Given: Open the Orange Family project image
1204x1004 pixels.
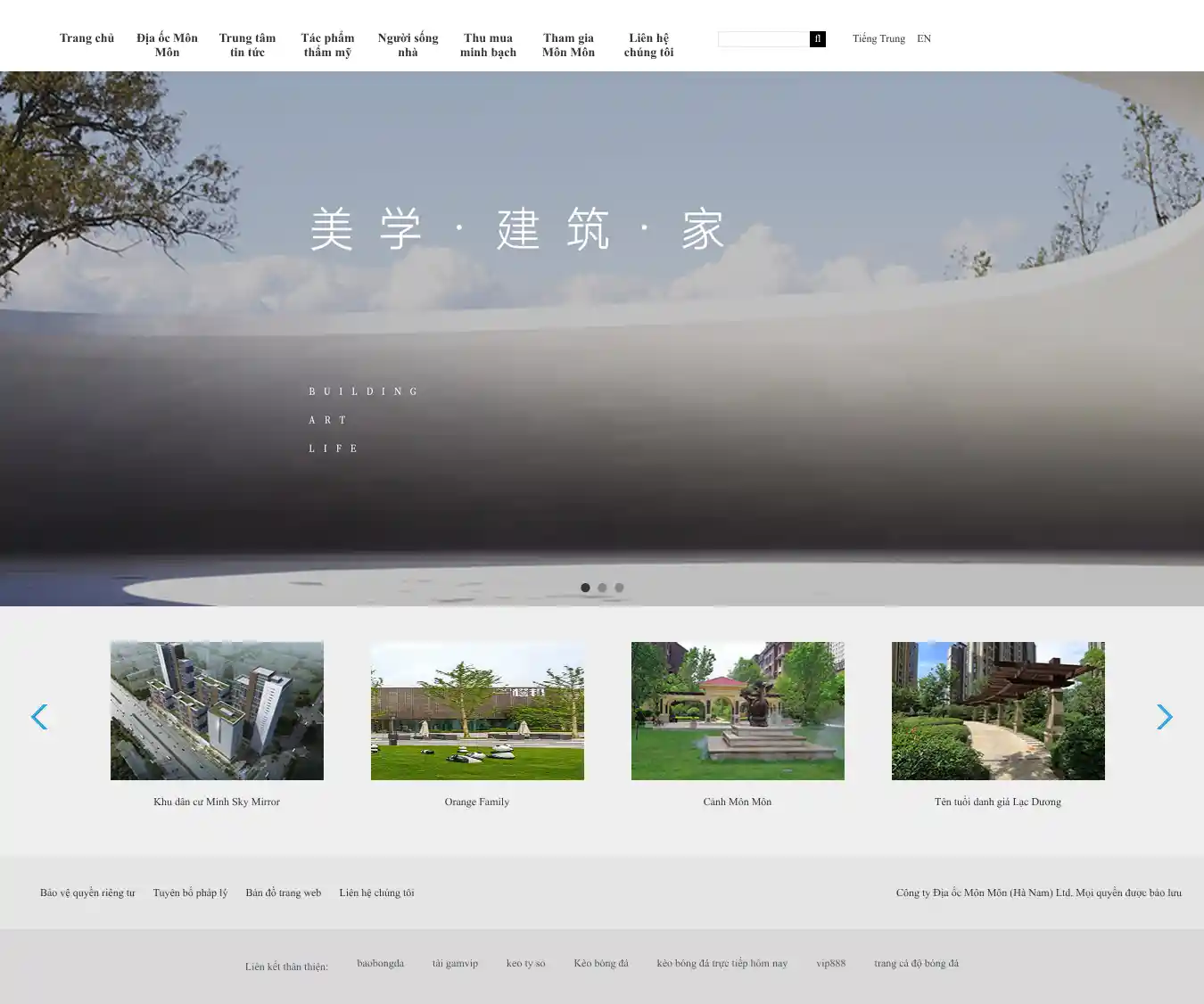Looking at the screenshot, I should click(477, 711).
